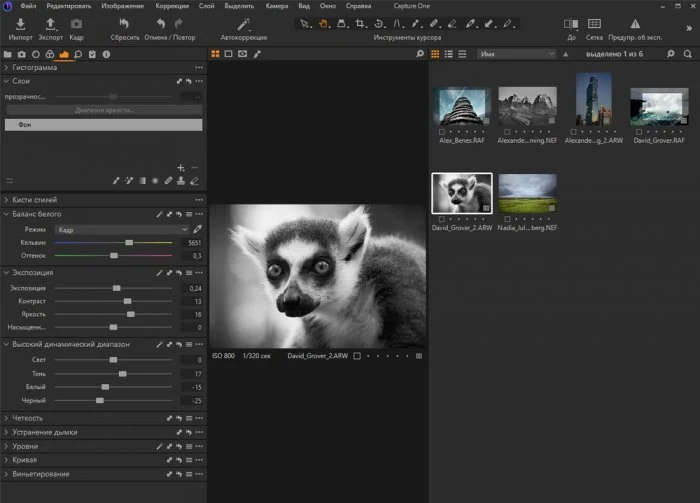Image resolution: width=700 pixels, height=503 pixels.
Task: Select the pointer cursor tool
Action: pos(304,24)
